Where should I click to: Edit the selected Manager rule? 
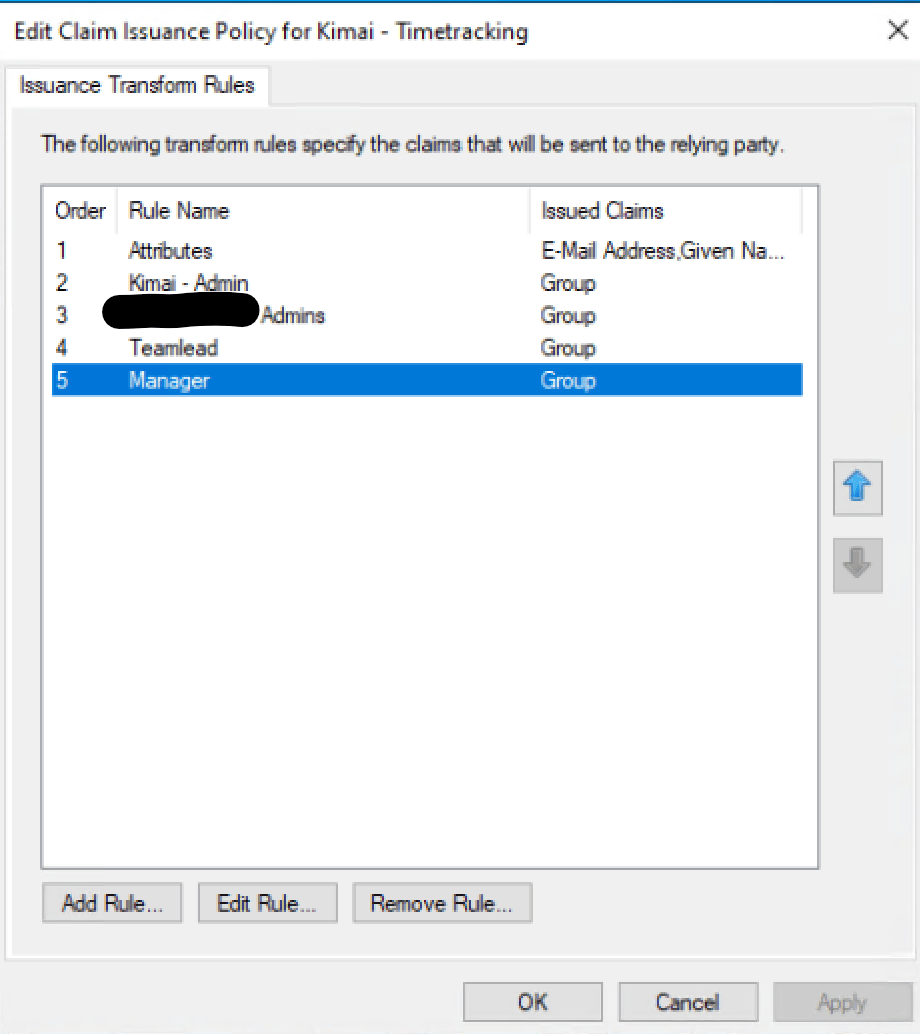267,902
